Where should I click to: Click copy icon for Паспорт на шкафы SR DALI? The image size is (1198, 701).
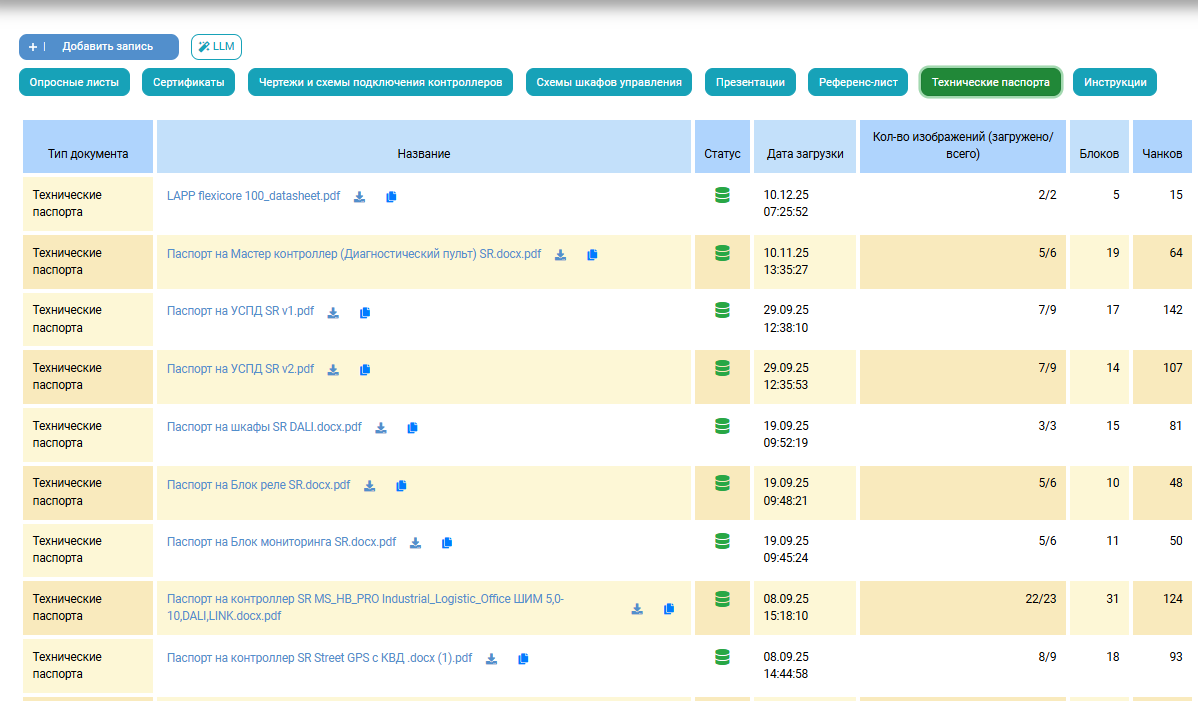[x=412, y=428]
